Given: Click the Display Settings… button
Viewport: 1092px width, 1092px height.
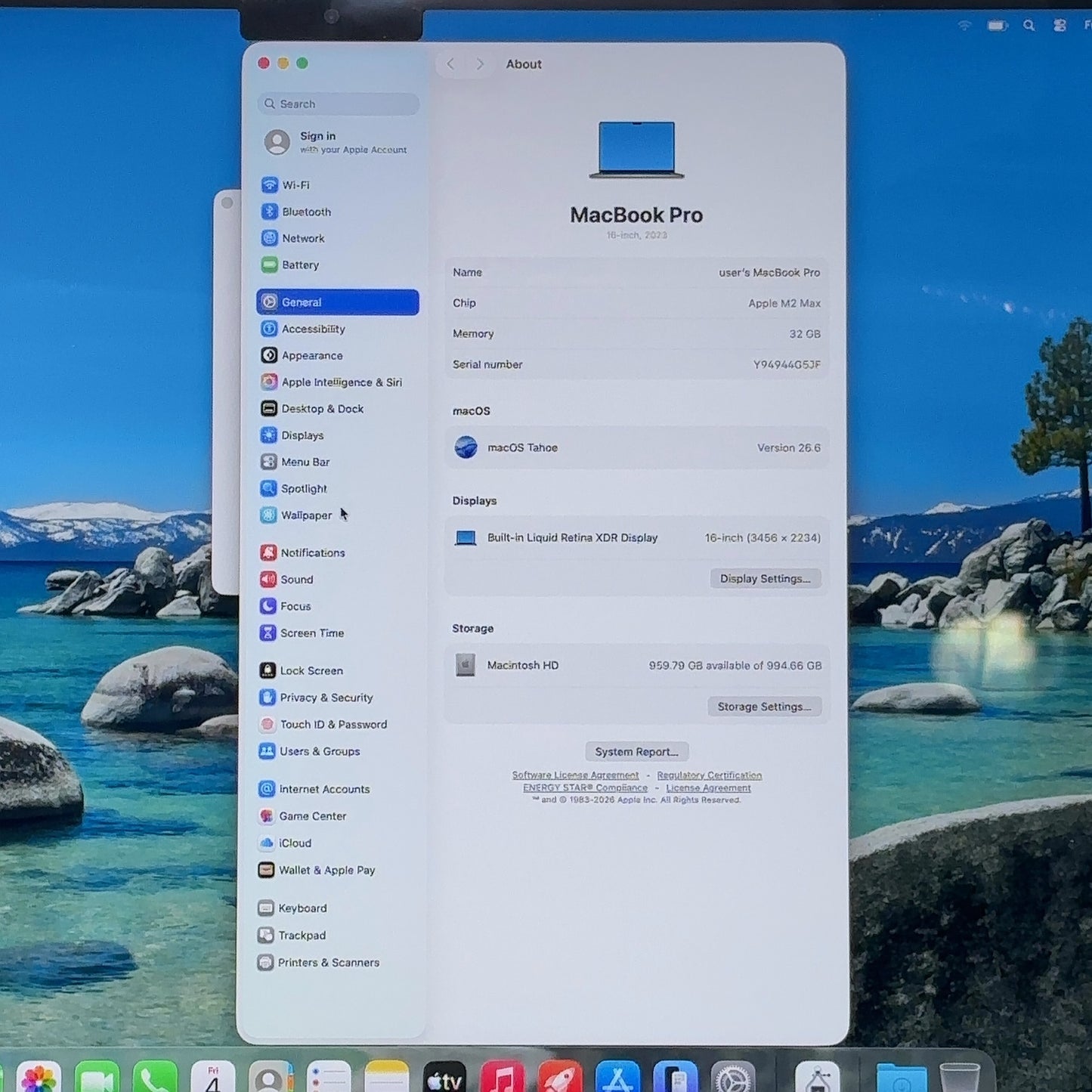Looking at the screenshot, I should pos(765,579).
